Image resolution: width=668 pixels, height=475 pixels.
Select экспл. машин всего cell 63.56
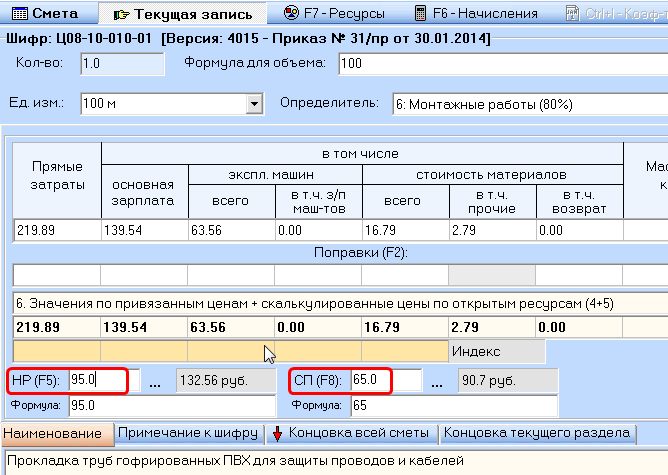click(x=232, y=230)
